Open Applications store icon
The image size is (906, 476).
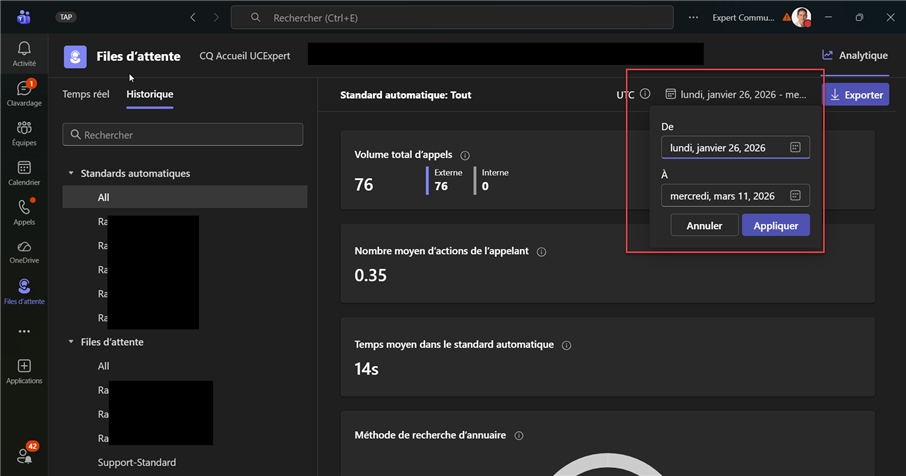click(x=24, y=371)
